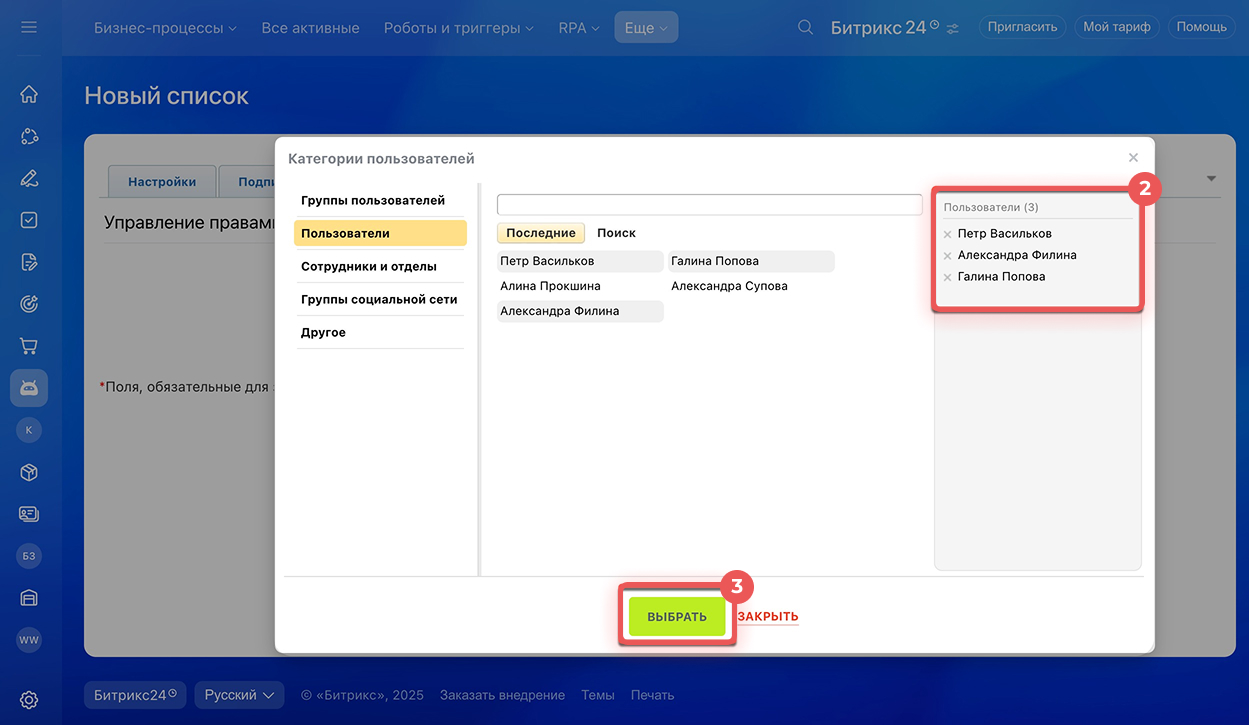1249x725 pixels.
Task: Switch to the Последние tab
Action: coord(541,233)
